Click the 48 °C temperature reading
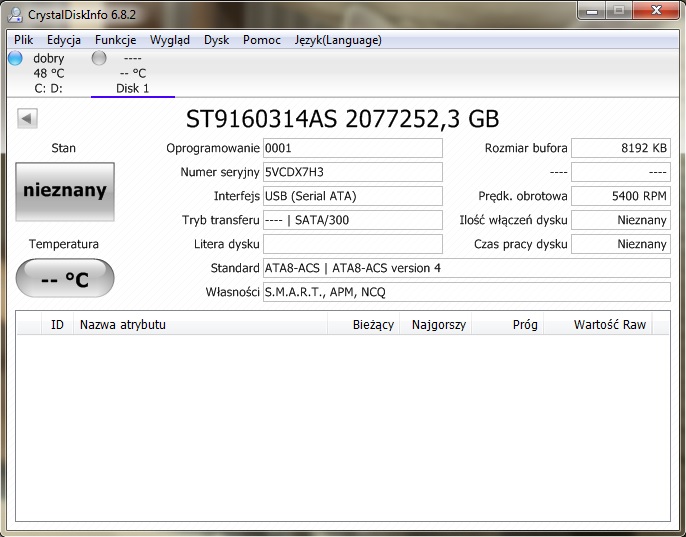The width and height of the screenshot is (686, 537). pyautogui.click(x=49, y=74)
